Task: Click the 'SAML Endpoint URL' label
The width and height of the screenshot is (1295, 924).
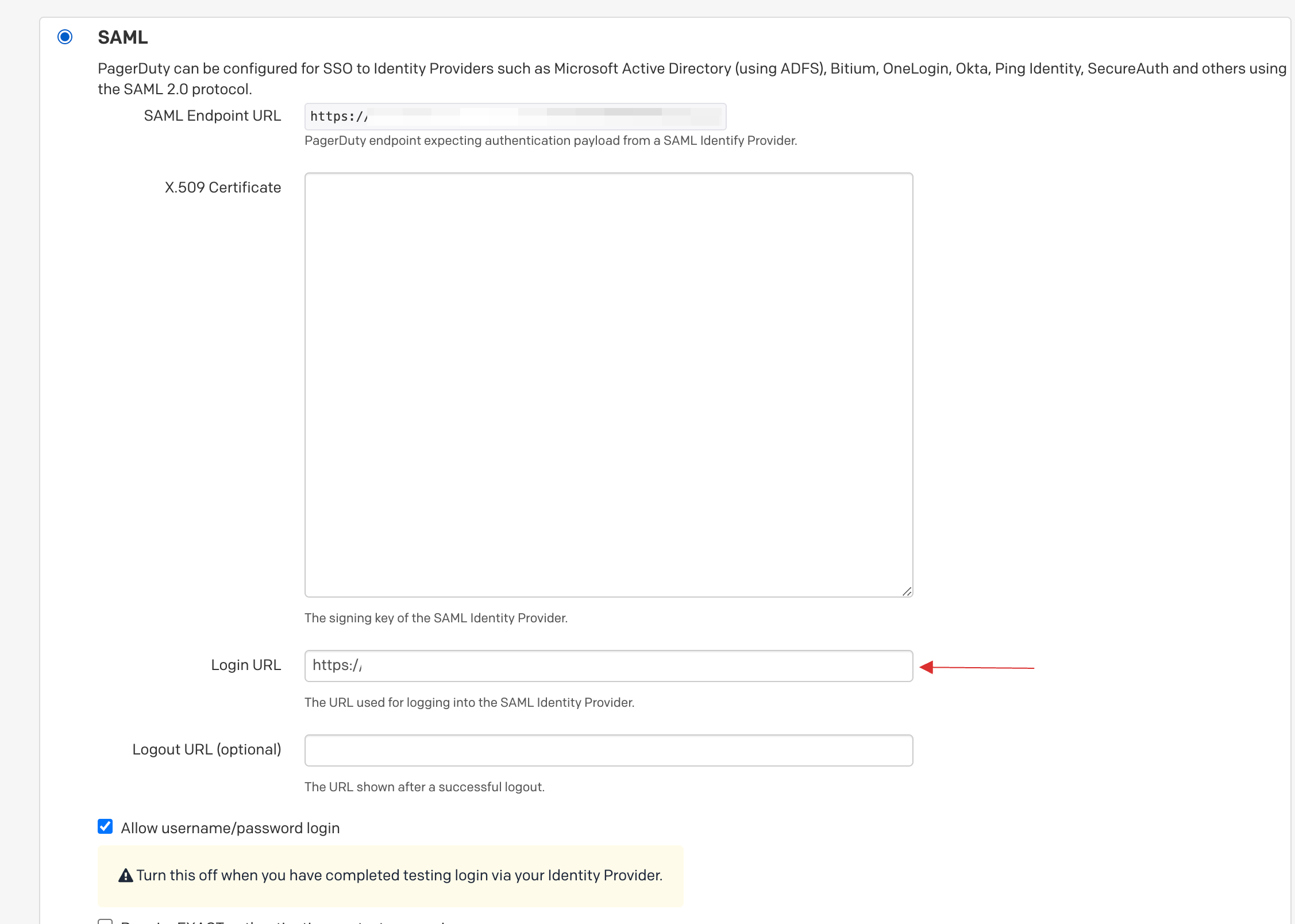Action: [213, 115]
